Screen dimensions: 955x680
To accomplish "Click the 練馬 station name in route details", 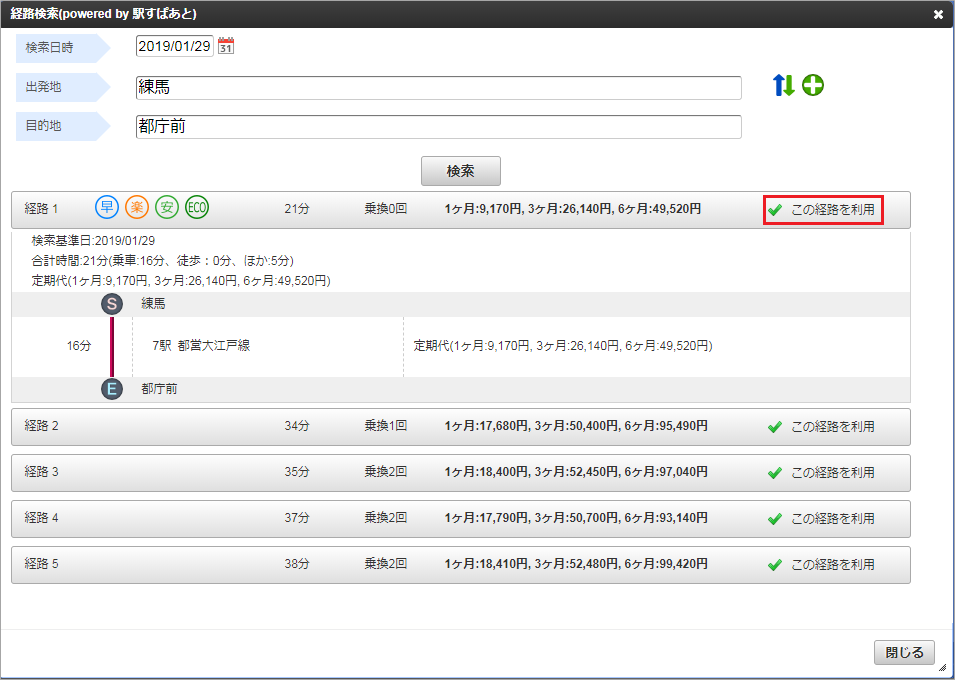I will coord(153,304).
